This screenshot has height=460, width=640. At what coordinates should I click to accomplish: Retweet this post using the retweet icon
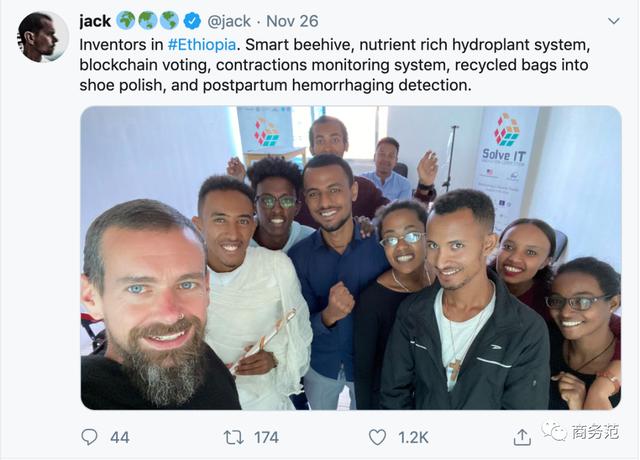[233, 437]
